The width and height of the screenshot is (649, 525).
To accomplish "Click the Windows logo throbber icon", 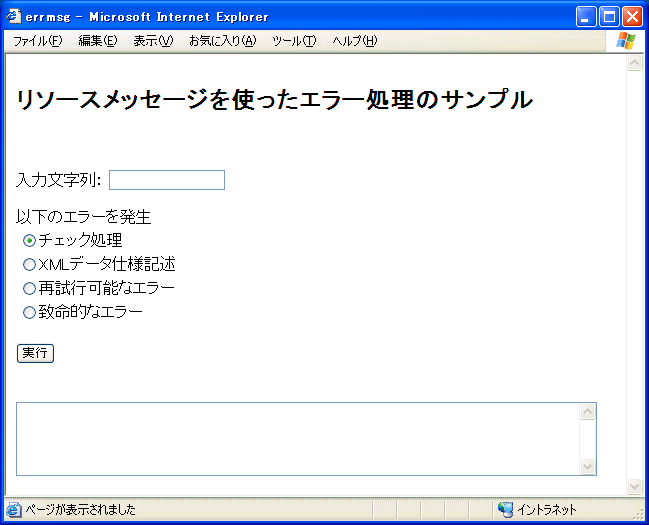I will [x=626, y=41].
